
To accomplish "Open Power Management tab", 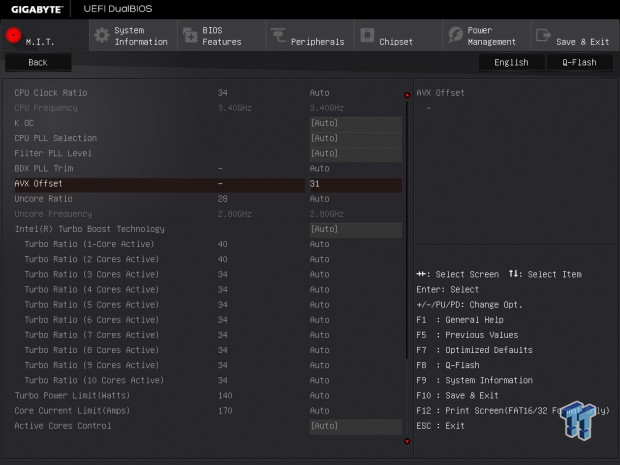I will coord(487,35).
